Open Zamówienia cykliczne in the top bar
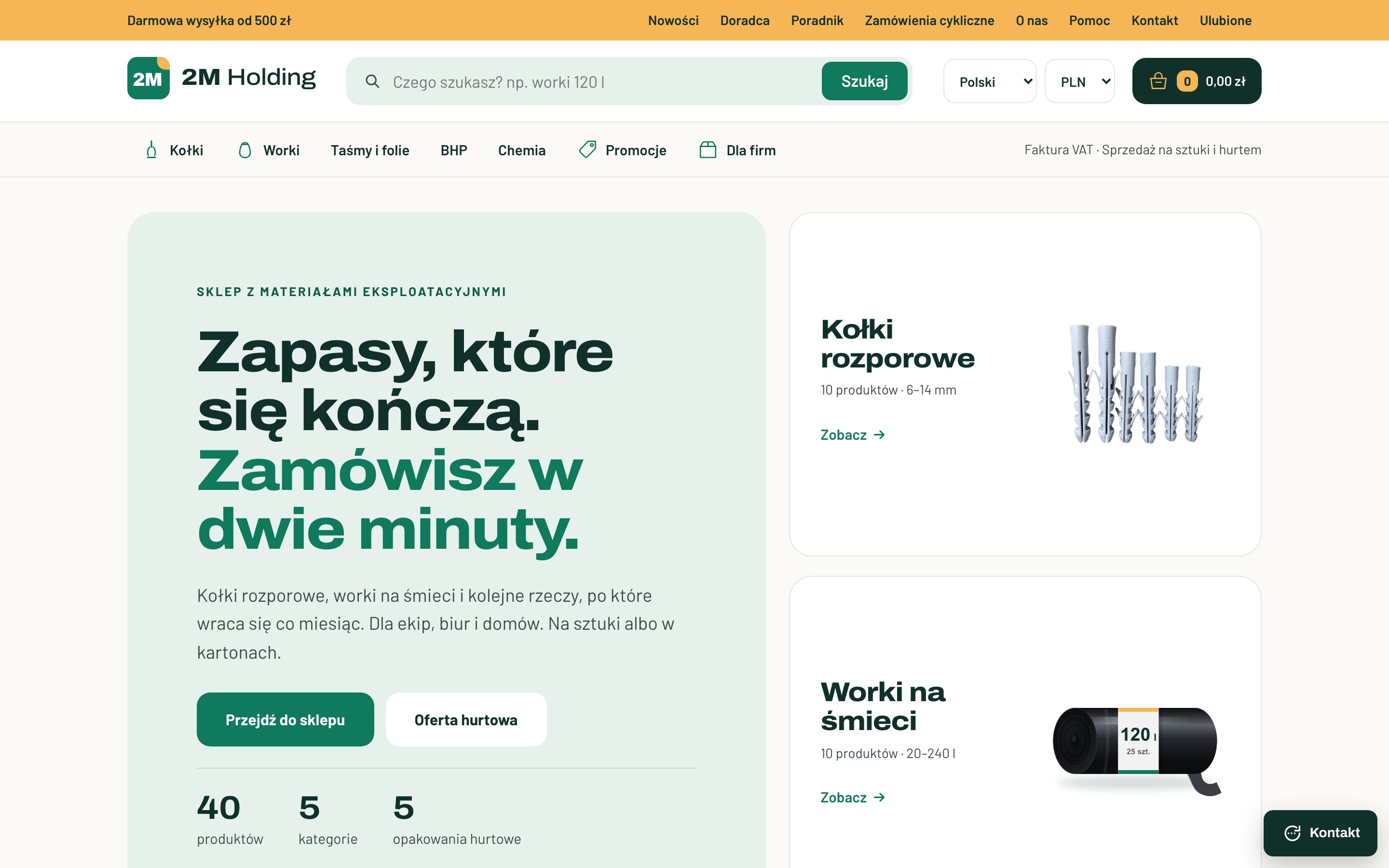The height and width of the screenshot is (868, 1389). [929, 21]
